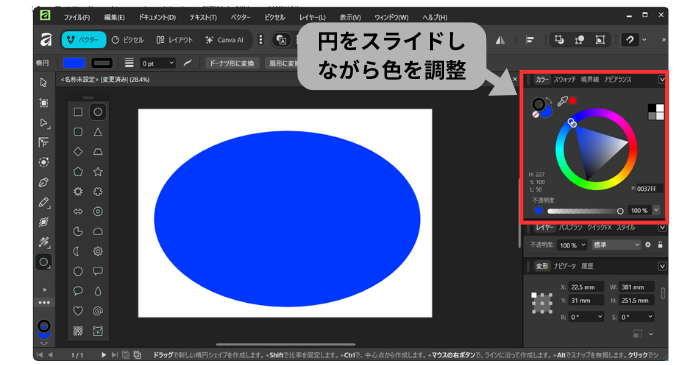The height and width of the screenshot is (365, 698).
Task: Pick the Star shape
Action: tap(98, 171)
